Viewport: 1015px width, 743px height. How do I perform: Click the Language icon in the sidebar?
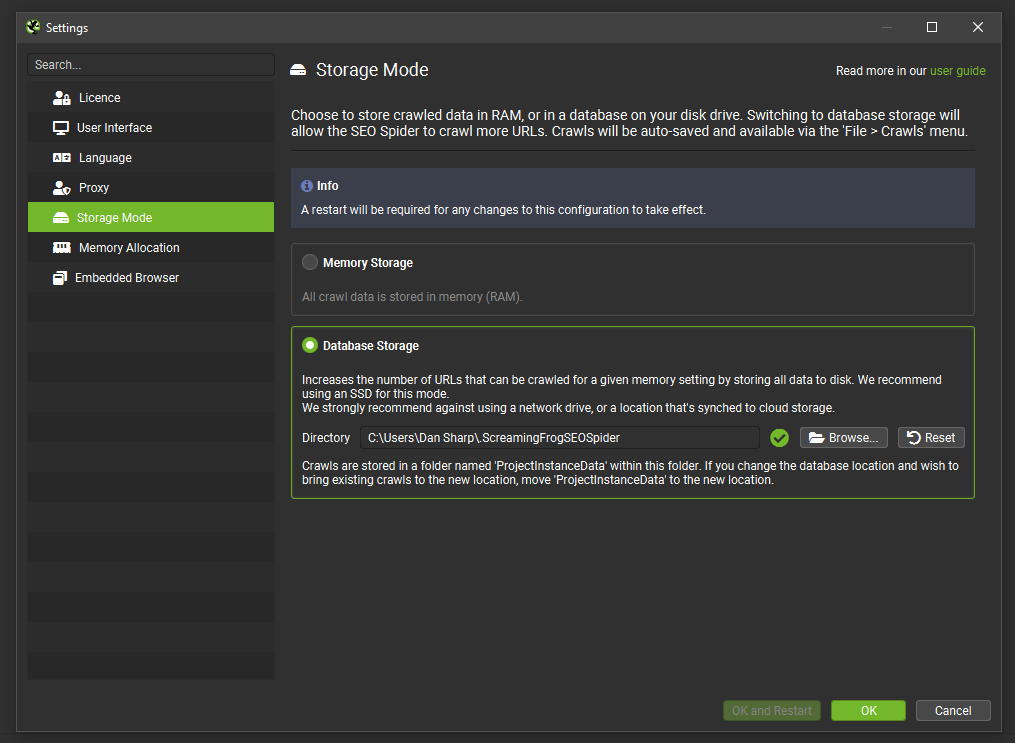click(61, 158)
